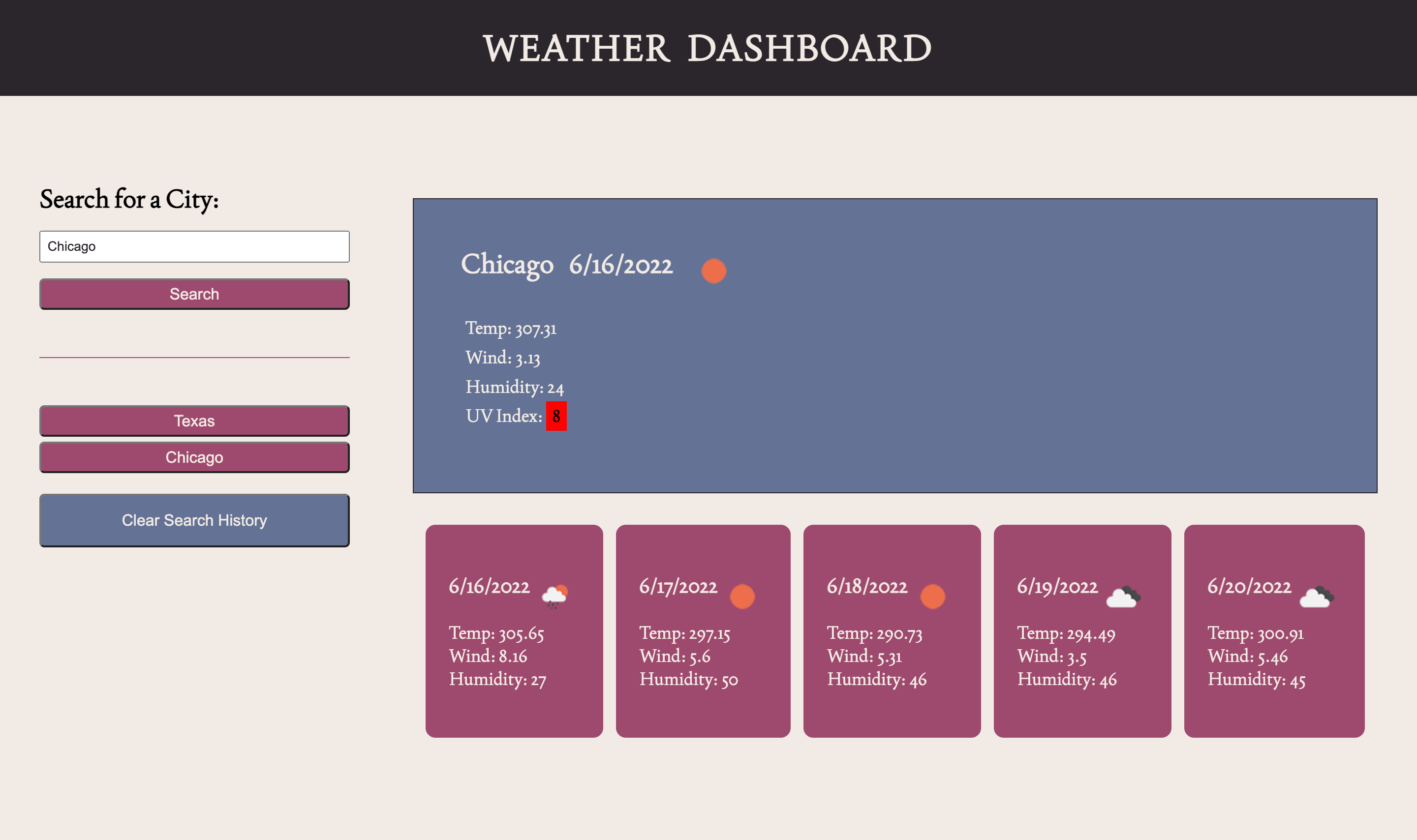
Task: Toggle the Texas city button in history
Action: [x=194, y=420]
